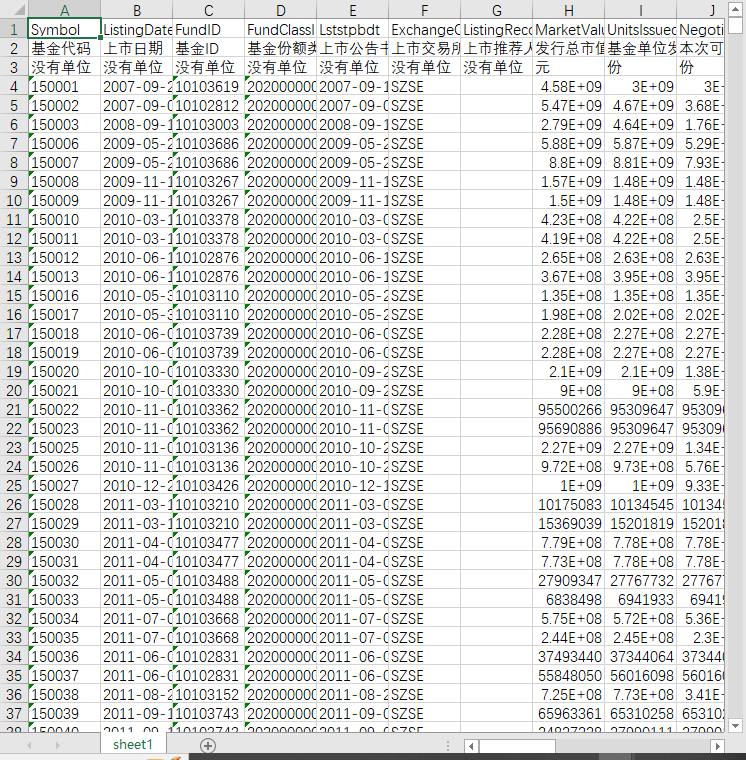
Task: Select fund code cell 150022
Action: 64,410
